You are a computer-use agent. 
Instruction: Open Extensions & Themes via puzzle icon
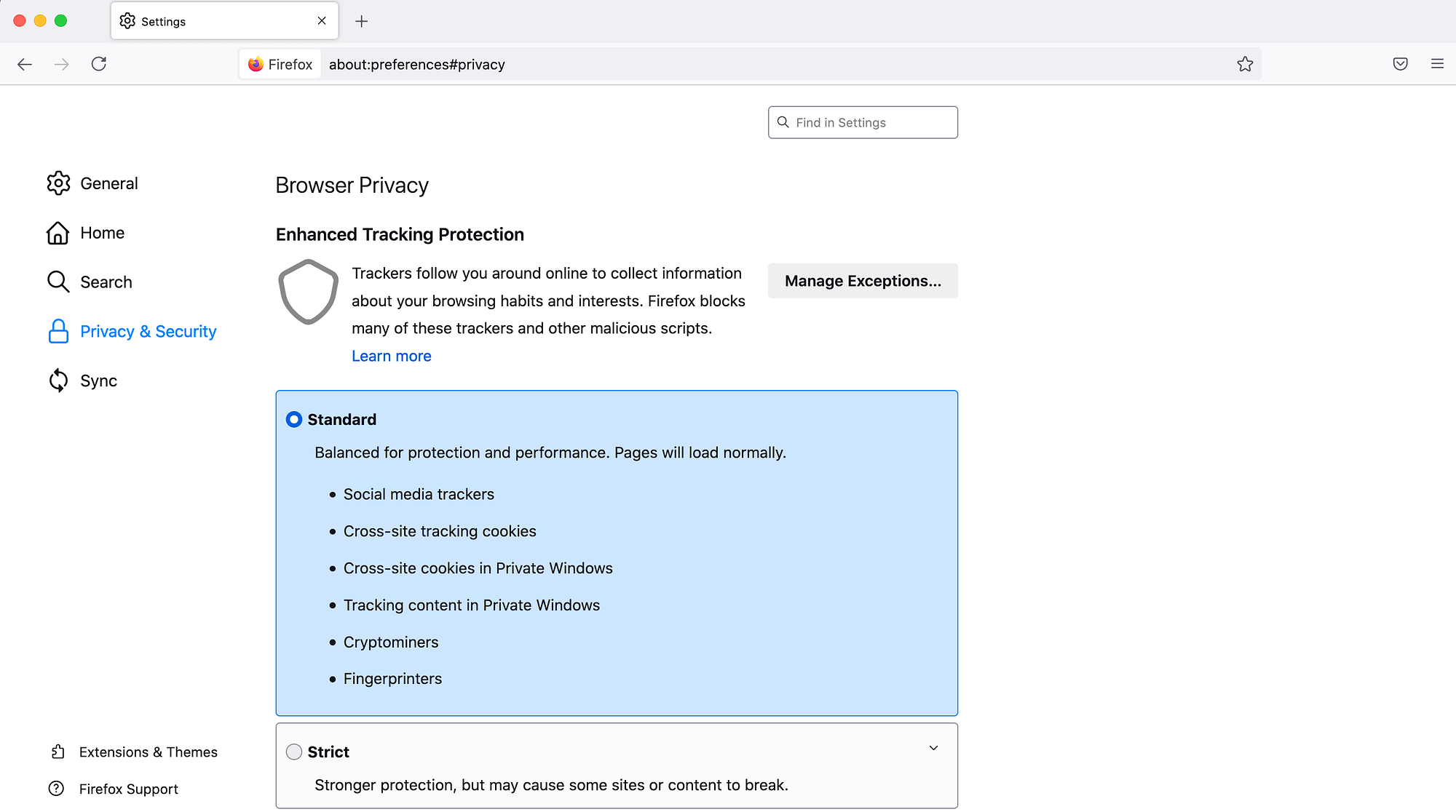coord(58,752)
